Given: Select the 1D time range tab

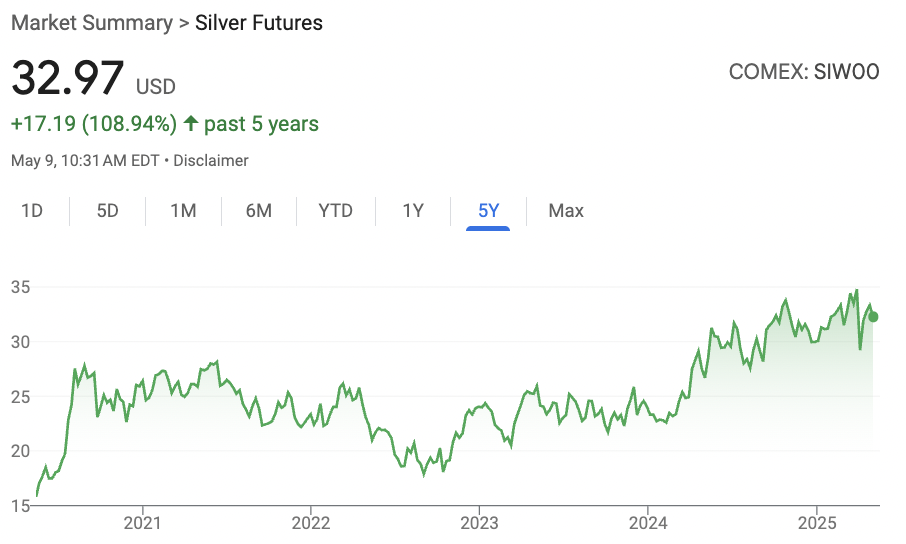Looking at the screenshot, I should tap(32, 211).
